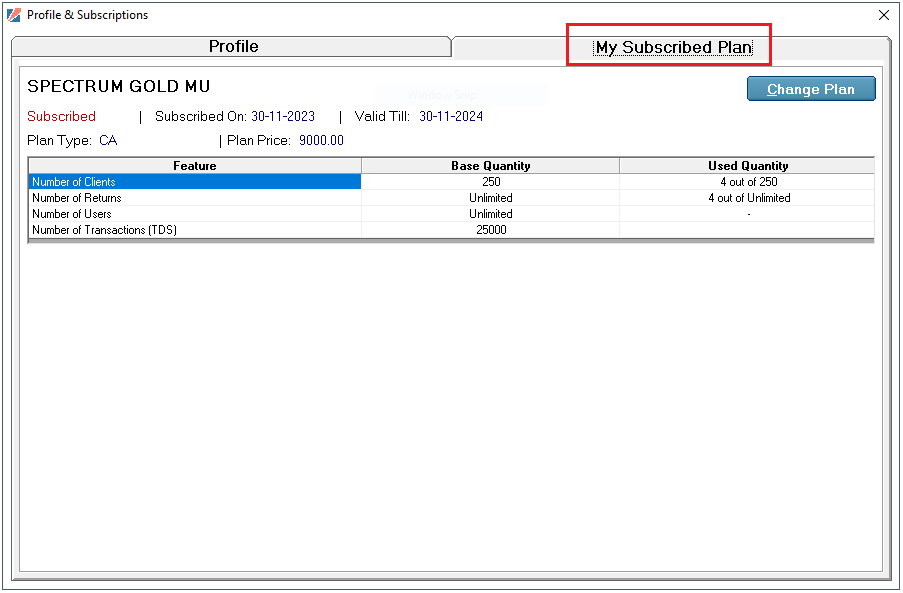This screenshot has width=903, height=593.
Task: Click the 250 base quantity cell
Action: pyautogui.click(x=491, y=182)
